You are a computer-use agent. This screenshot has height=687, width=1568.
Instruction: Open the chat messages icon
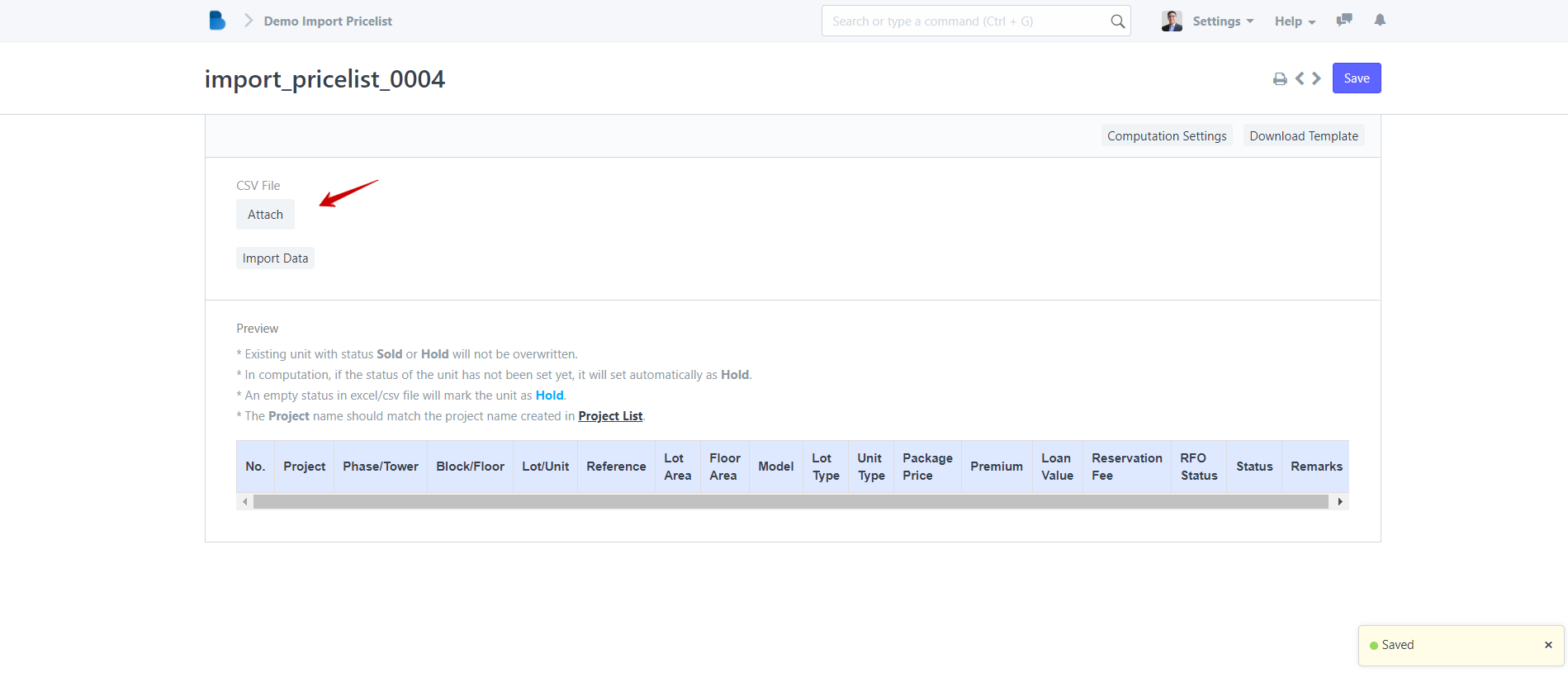point(1344,21)
